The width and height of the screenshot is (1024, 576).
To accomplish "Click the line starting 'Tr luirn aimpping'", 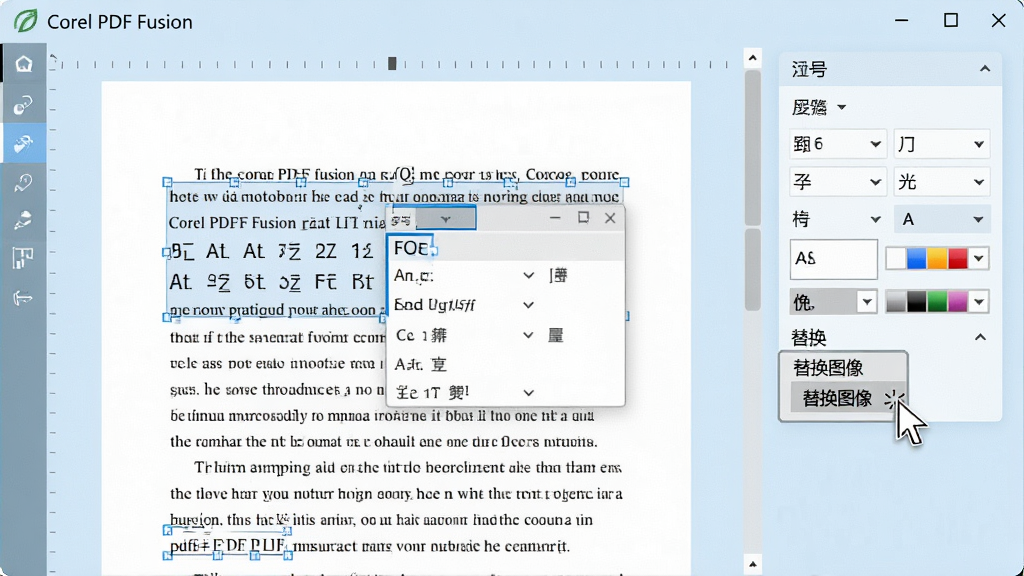I will click(408, 468).
